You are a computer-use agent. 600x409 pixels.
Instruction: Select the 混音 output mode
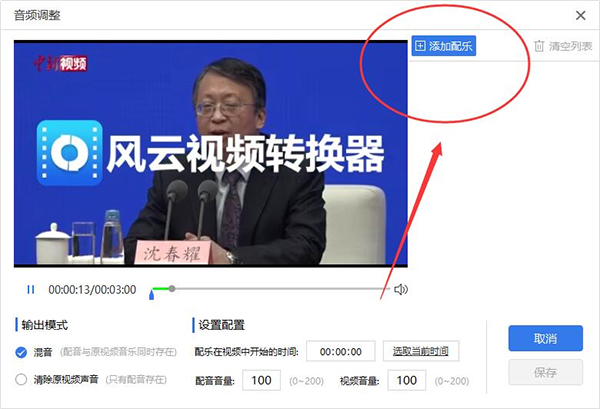pos(22,352)
